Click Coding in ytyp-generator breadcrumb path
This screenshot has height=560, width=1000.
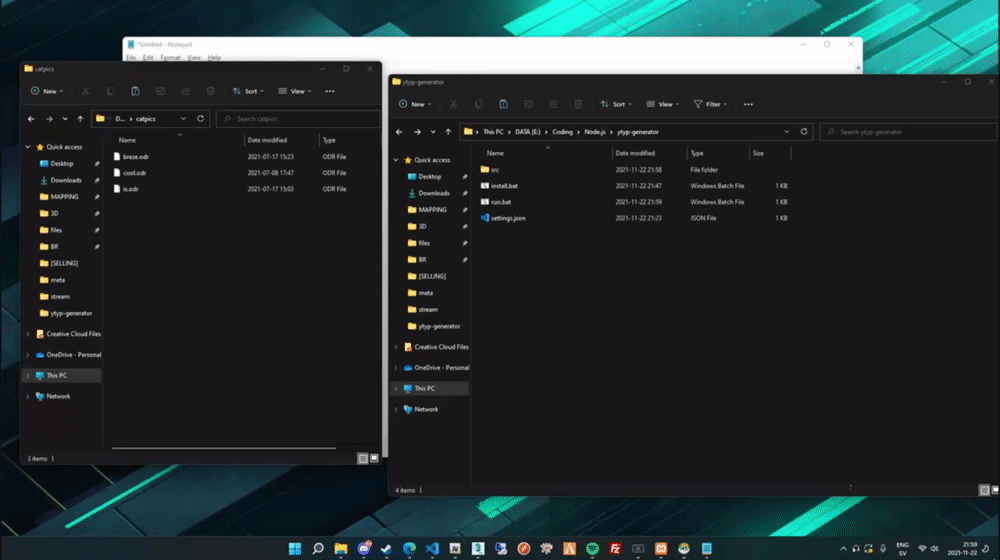pyautogui.click(x=562, y=132)
